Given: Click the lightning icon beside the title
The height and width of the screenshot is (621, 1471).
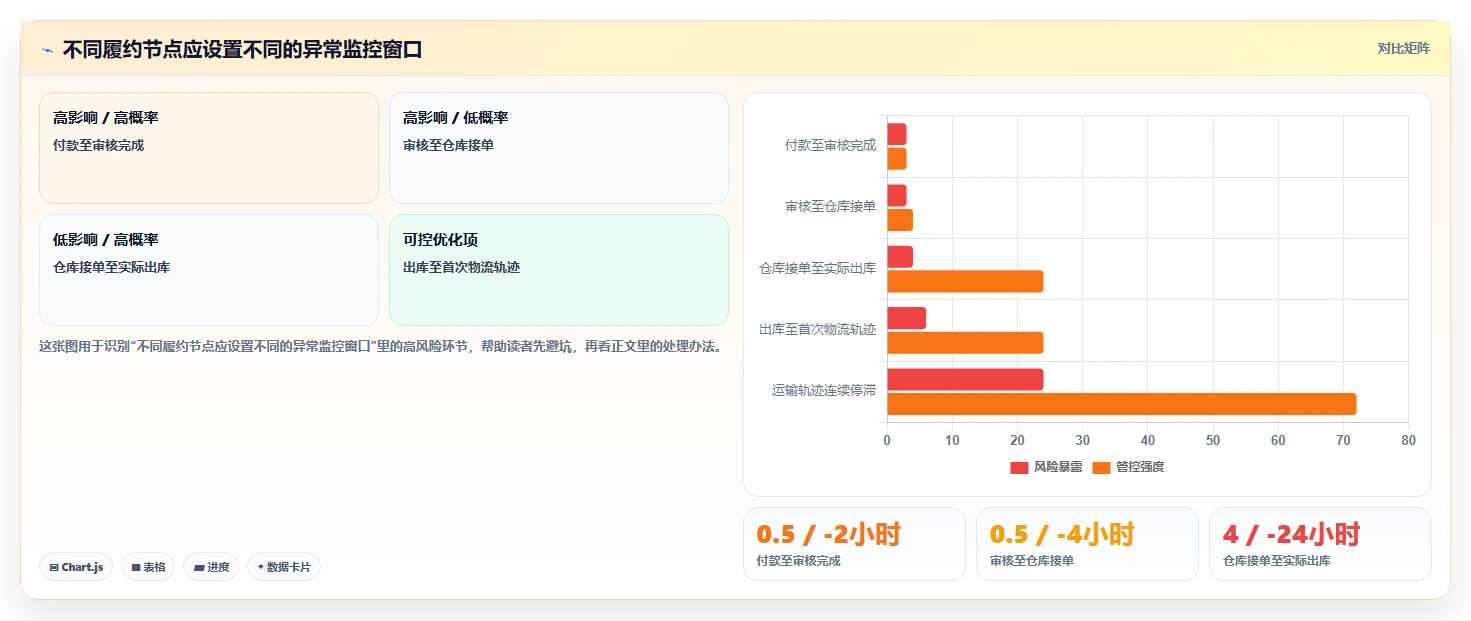Looking at the screenshot, I should pyautogui.click(x=47, y=49).
